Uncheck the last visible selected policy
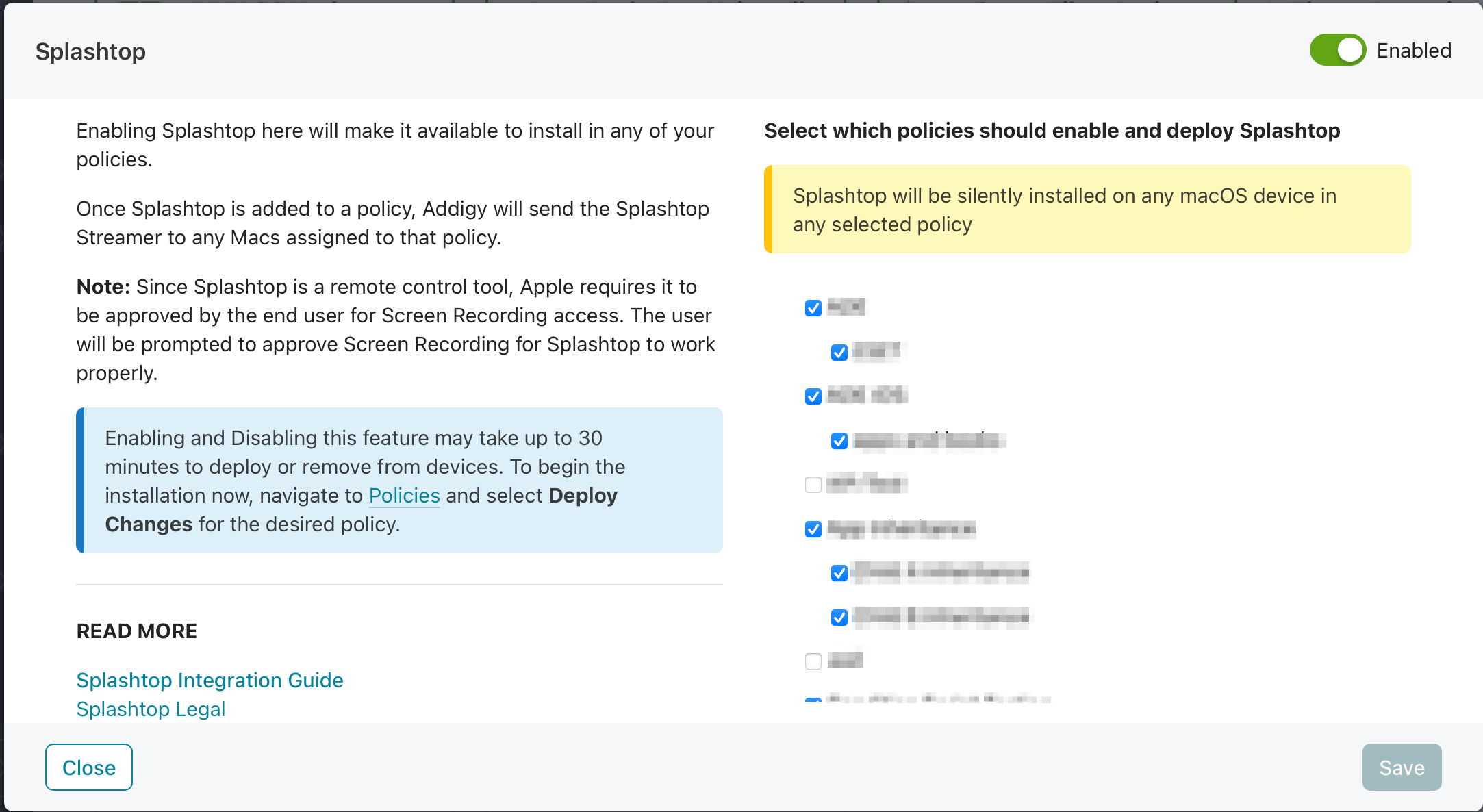This screenshot has height=812, width=1483. pos(813,702)
